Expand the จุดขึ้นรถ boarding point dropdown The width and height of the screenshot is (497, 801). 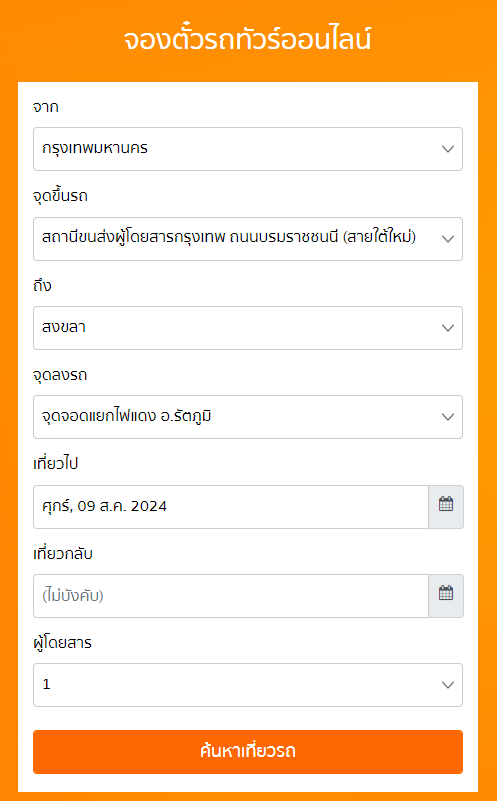(x=248, y=239)
